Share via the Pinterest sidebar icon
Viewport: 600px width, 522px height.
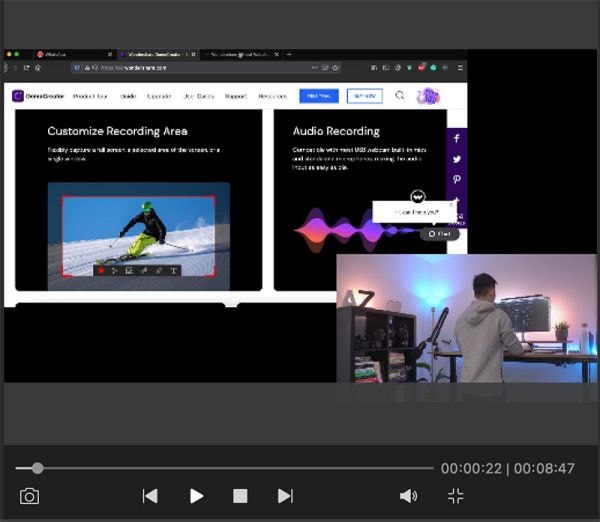(457, 179)
